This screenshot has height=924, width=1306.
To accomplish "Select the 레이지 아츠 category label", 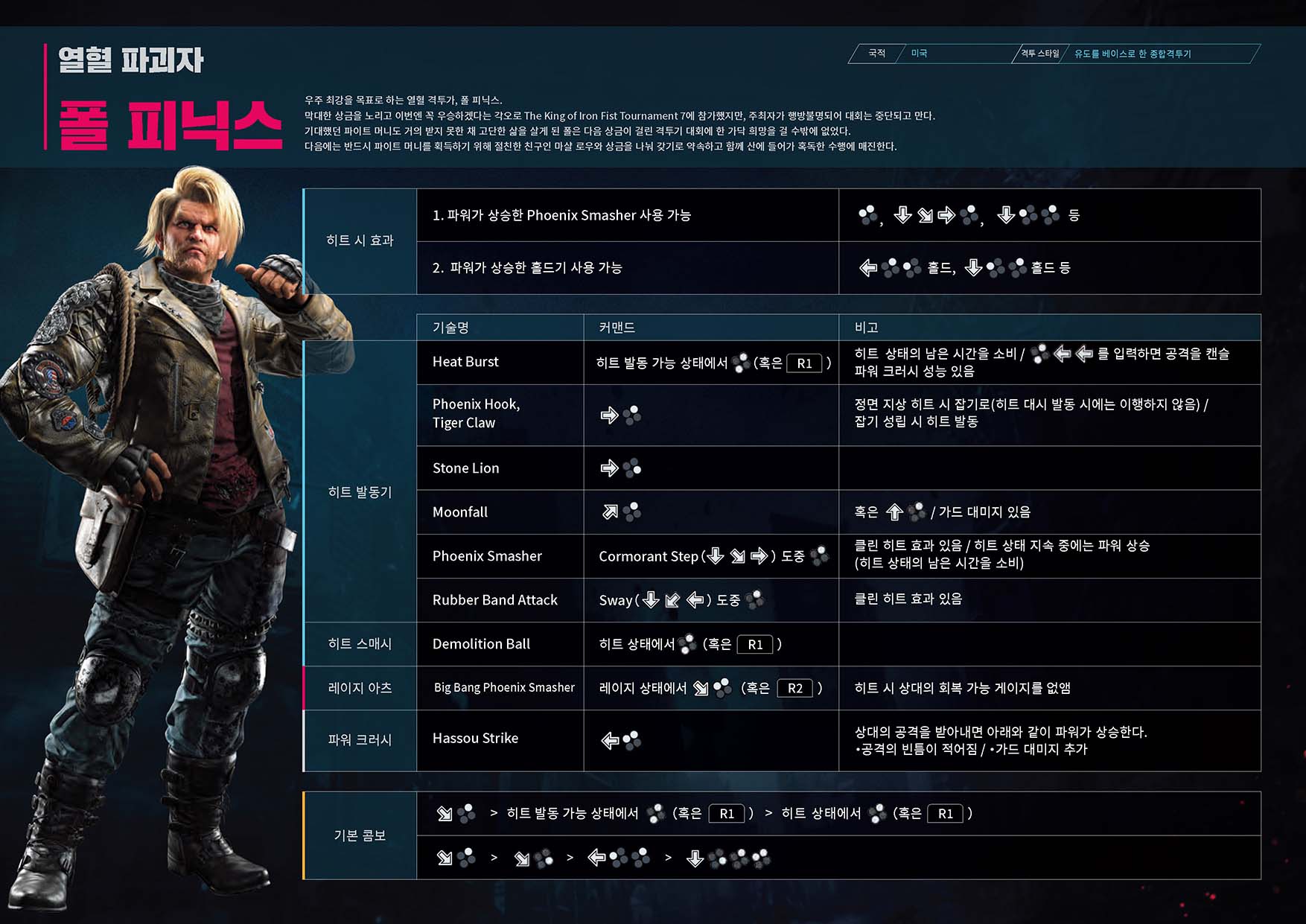I will click(x=360, y=688).
